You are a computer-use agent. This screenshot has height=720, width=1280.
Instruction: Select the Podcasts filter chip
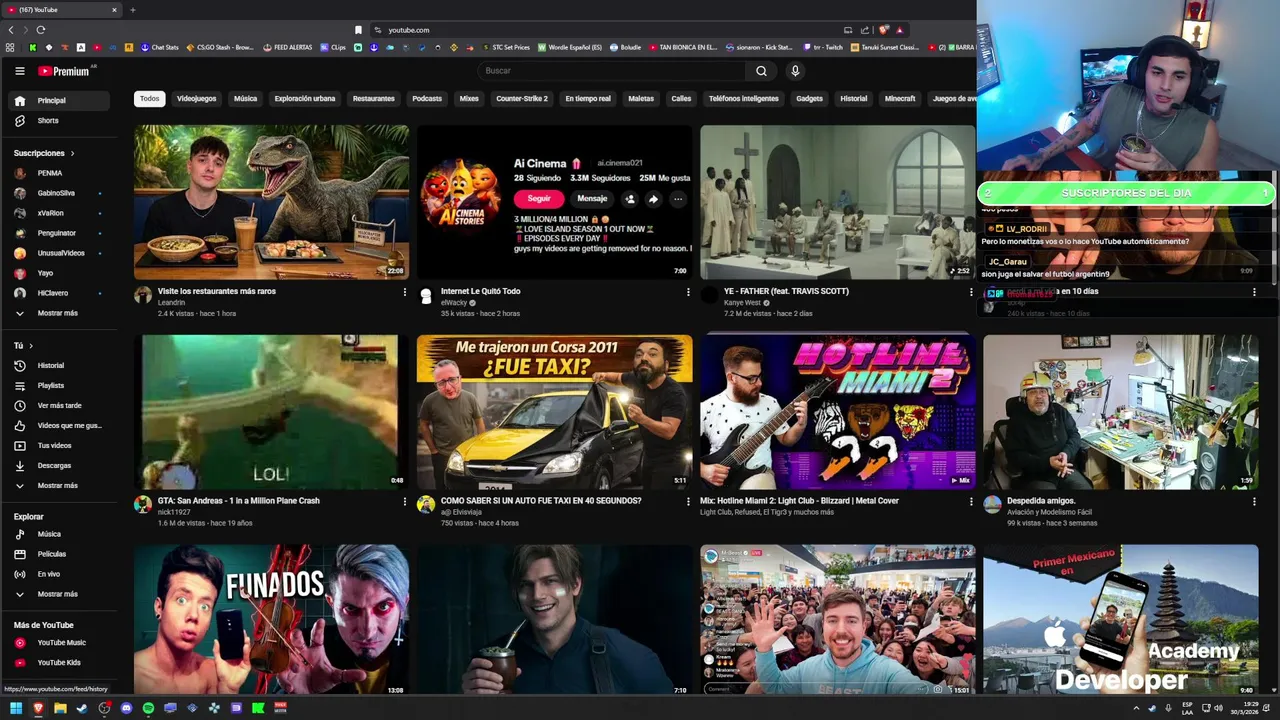(x=427, y=98)
